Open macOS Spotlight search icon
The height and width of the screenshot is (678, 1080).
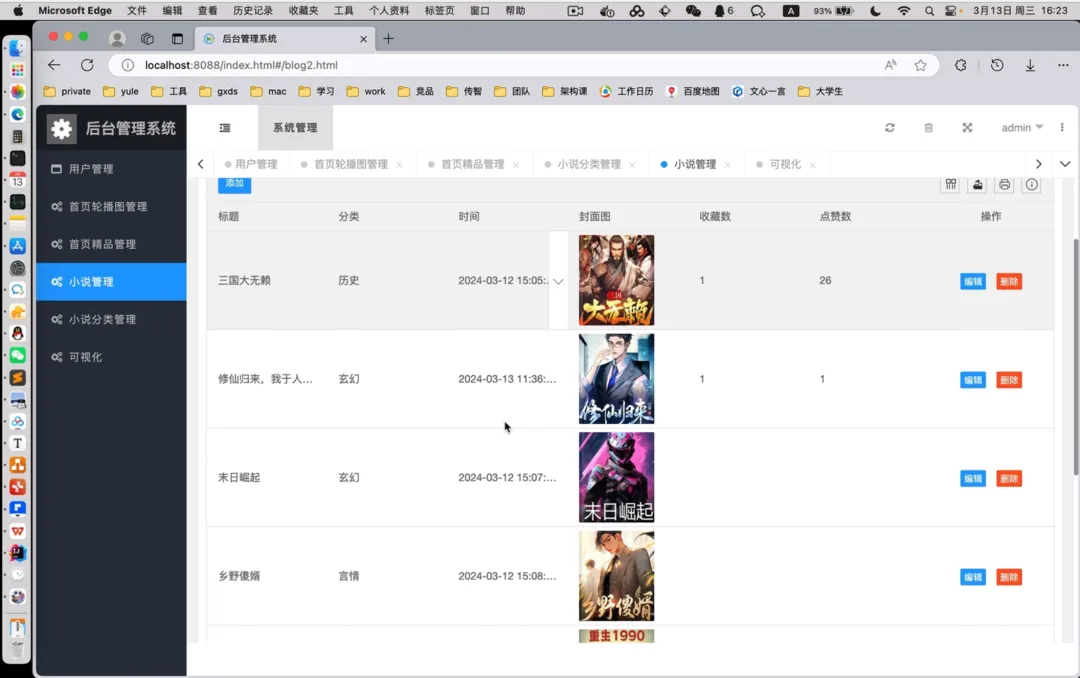[x=929, y=10]
